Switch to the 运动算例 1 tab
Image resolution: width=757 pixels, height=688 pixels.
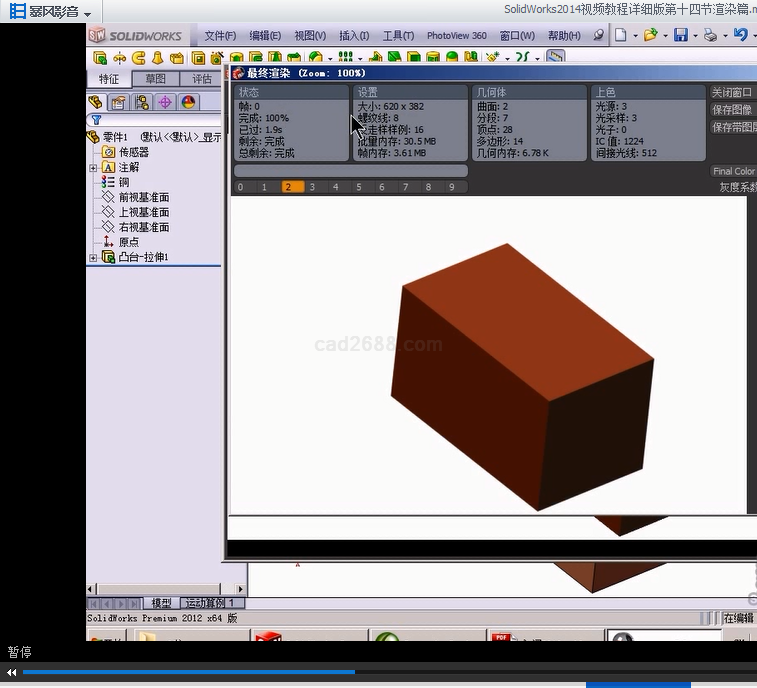point(211,603)
